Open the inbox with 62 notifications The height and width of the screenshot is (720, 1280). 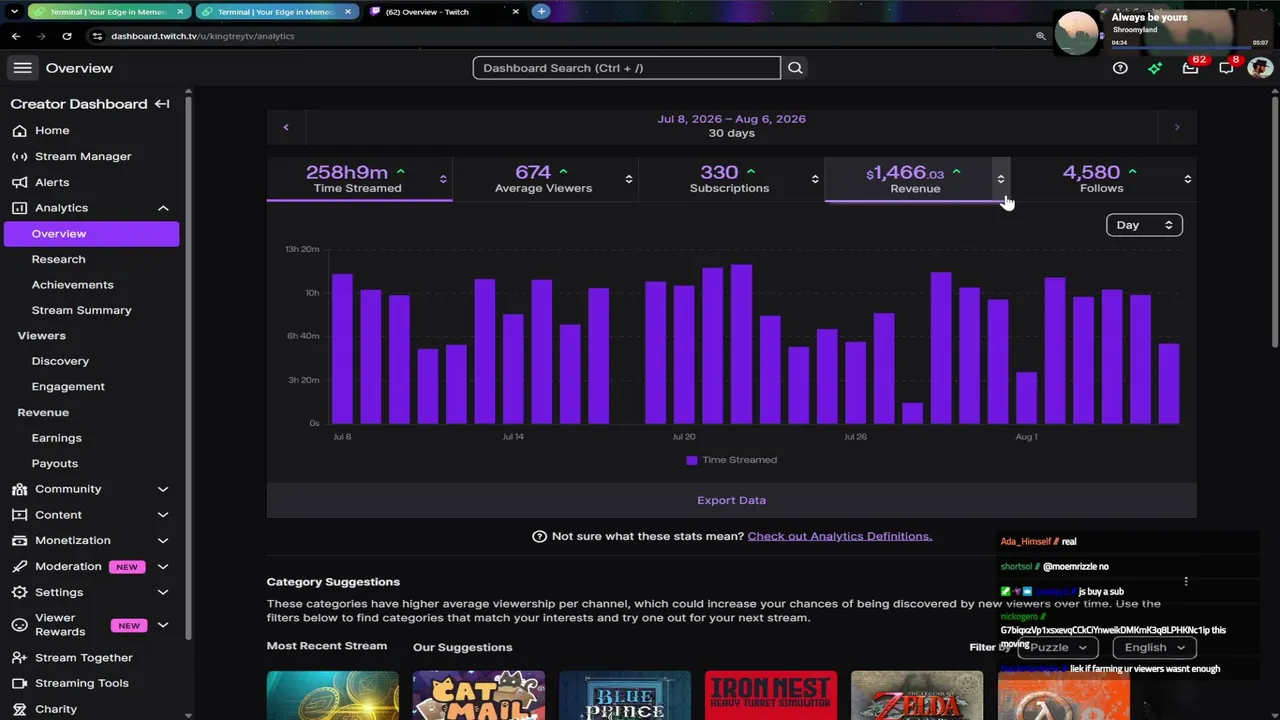tap(1190, 68)
